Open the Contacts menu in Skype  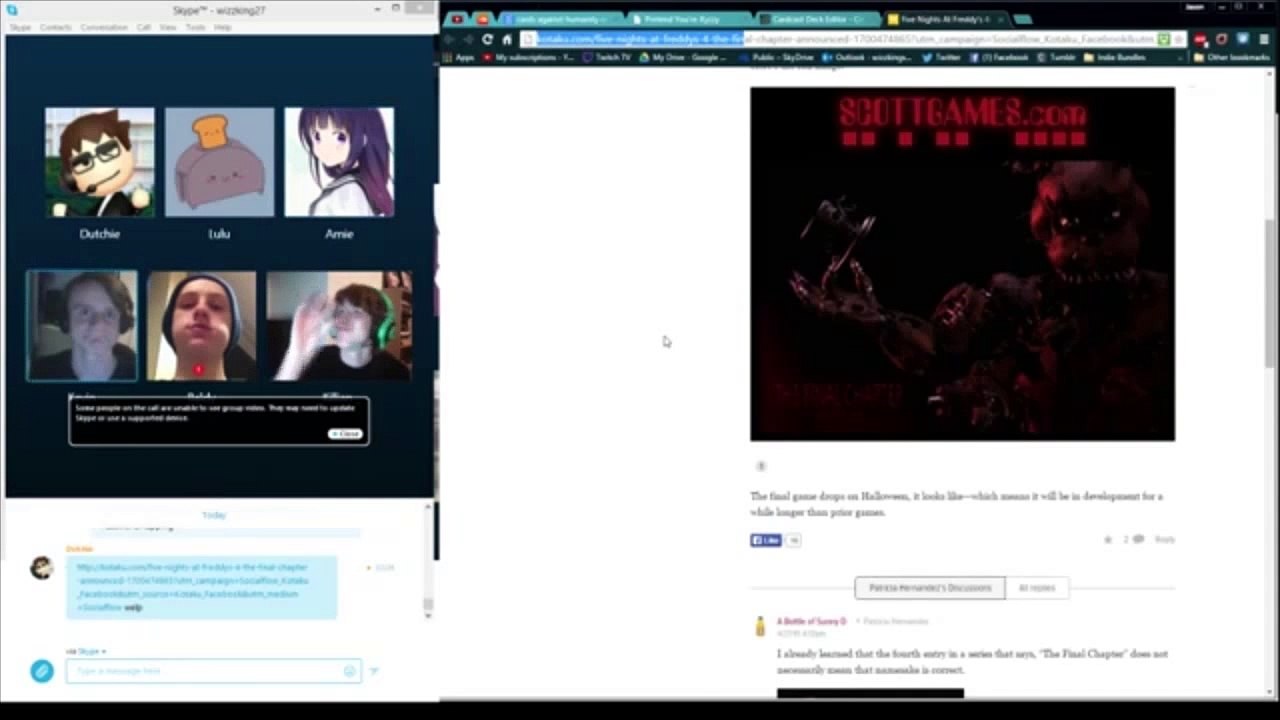tap(55, 27)
